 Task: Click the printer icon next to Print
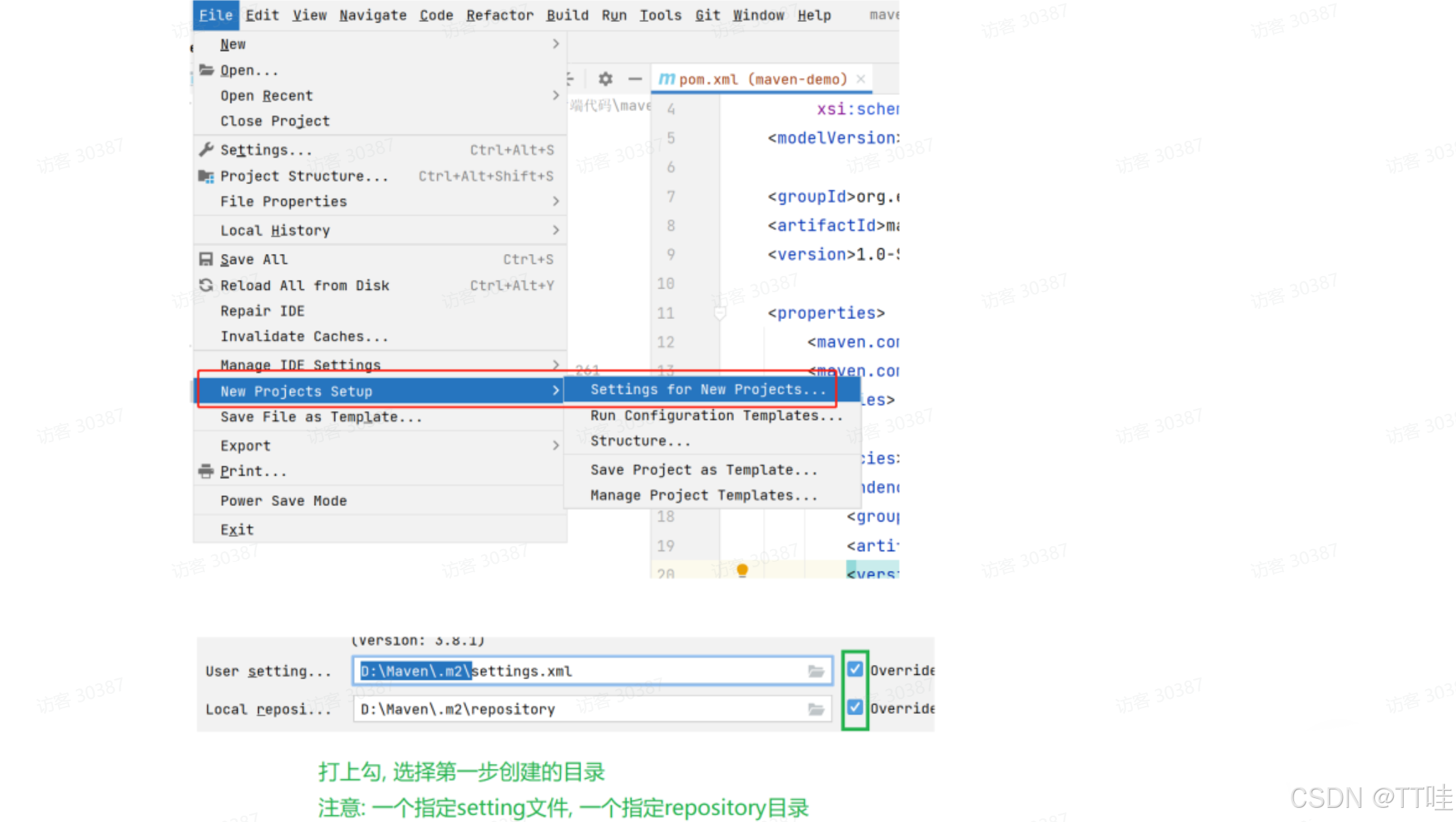[206, 471]
